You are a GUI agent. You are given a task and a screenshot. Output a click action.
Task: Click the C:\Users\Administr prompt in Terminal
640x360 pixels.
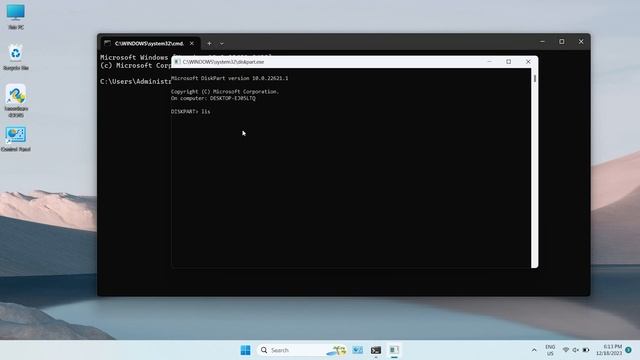pos(136,82)
